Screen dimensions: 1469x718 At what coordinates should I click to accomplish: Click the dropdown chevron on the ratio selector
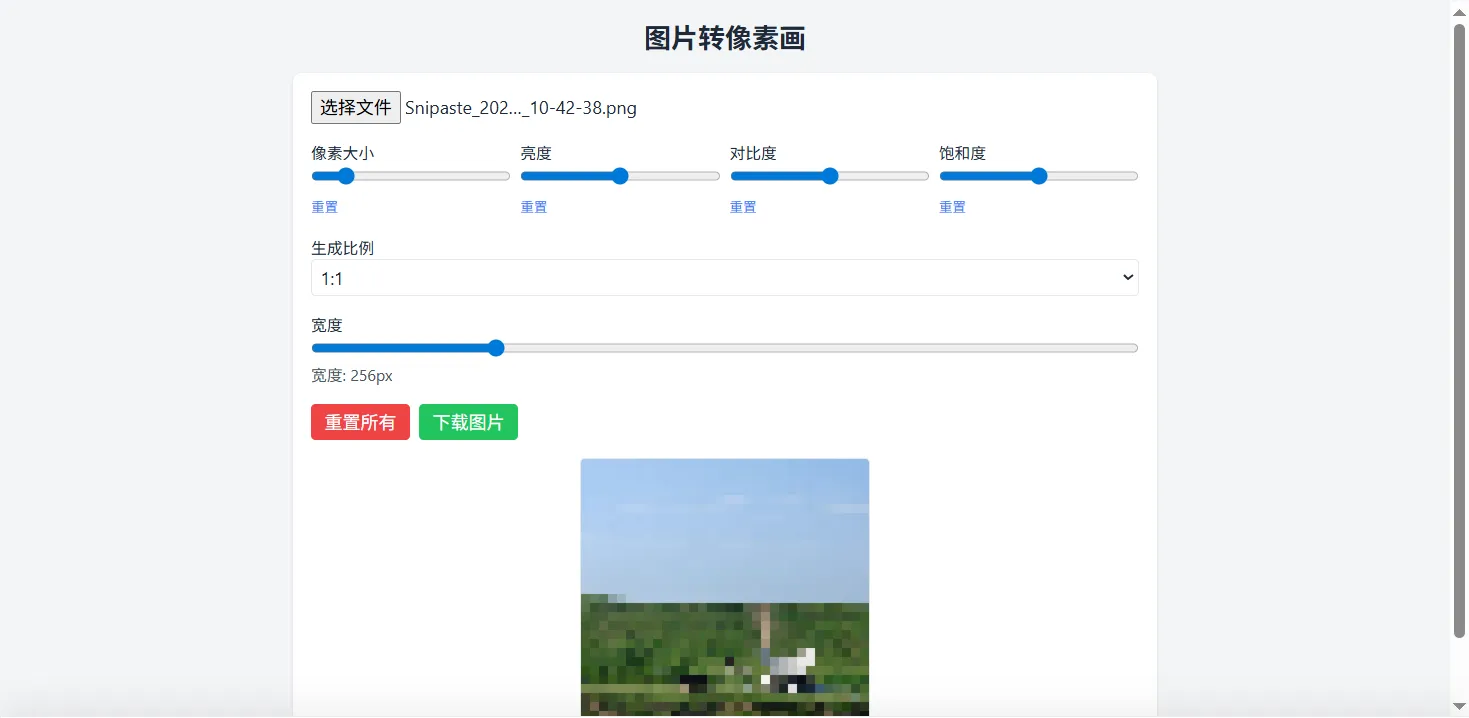[1126, 277]
